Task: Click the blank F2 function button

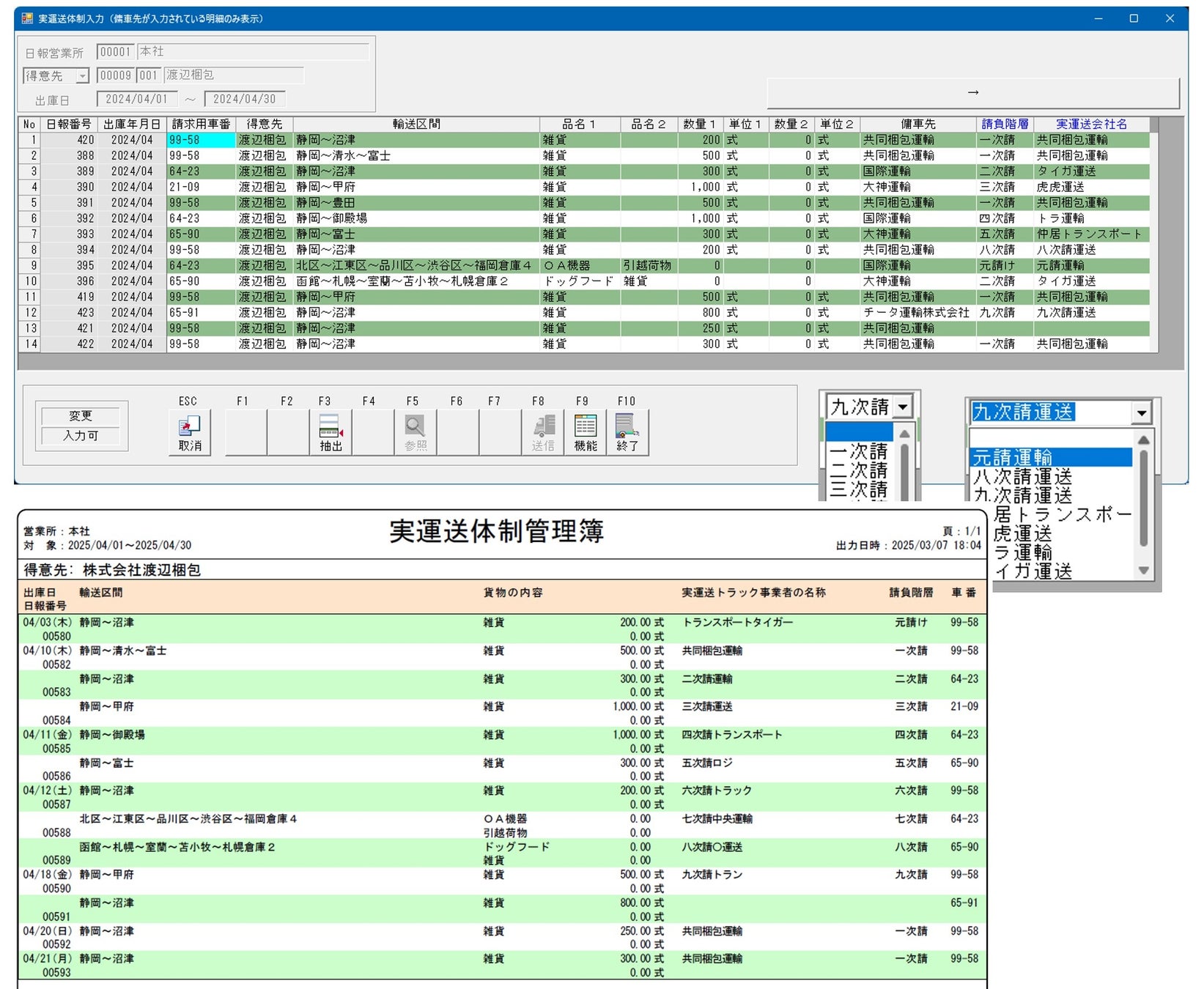Action: [x=288, y=432]
